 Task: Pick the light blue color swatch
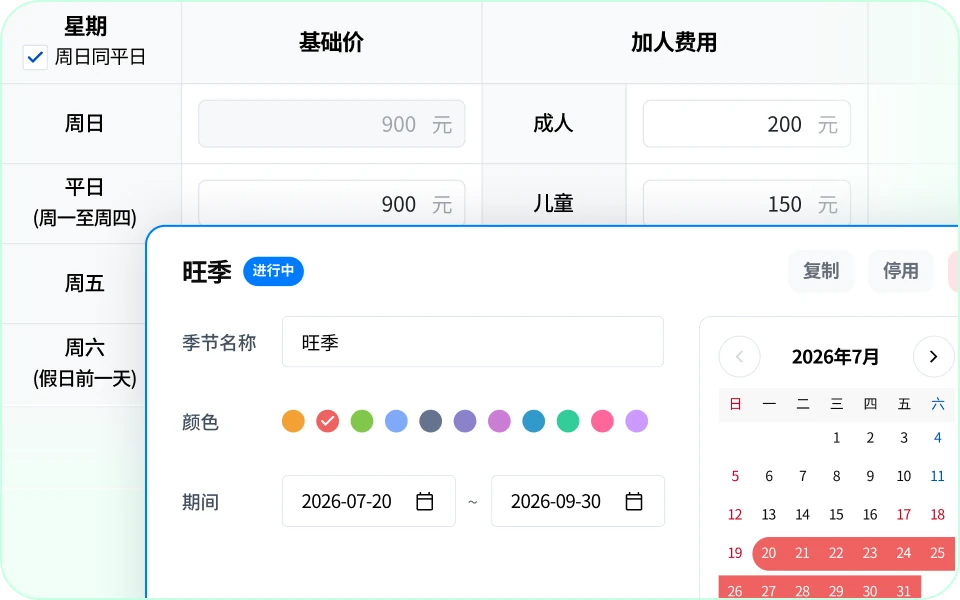(396, 421)
